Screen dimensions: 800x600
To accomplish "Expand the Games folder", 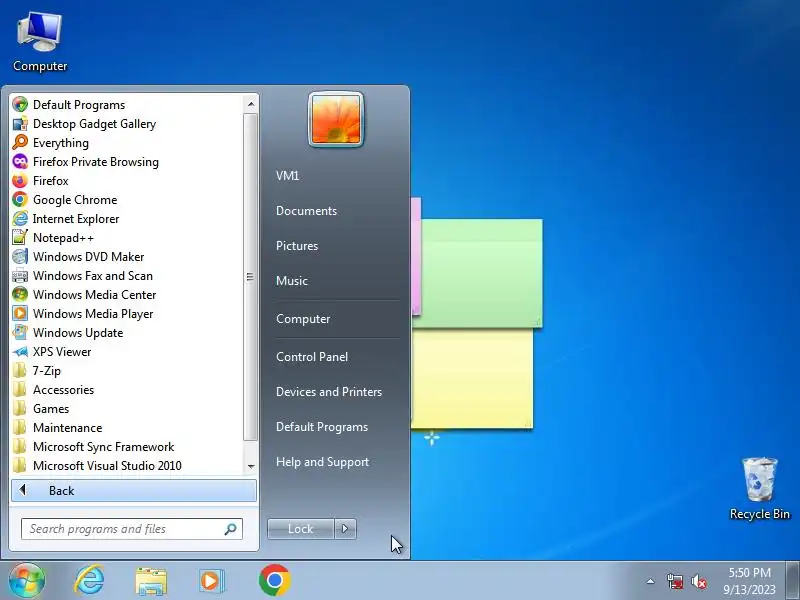I will point(127,409).
